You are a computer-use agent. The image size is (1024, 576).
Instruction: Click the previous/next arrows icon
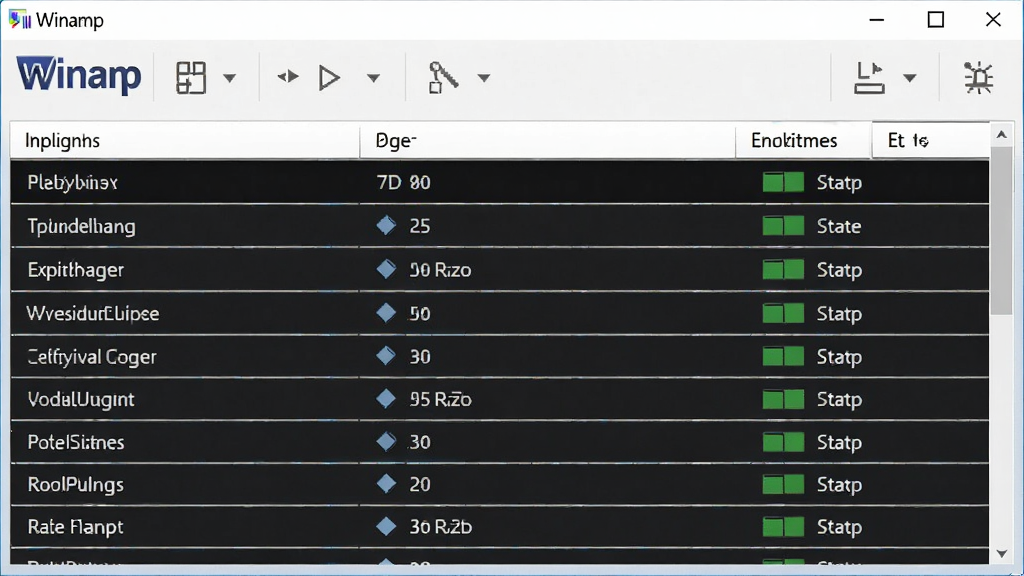point(288,77)
